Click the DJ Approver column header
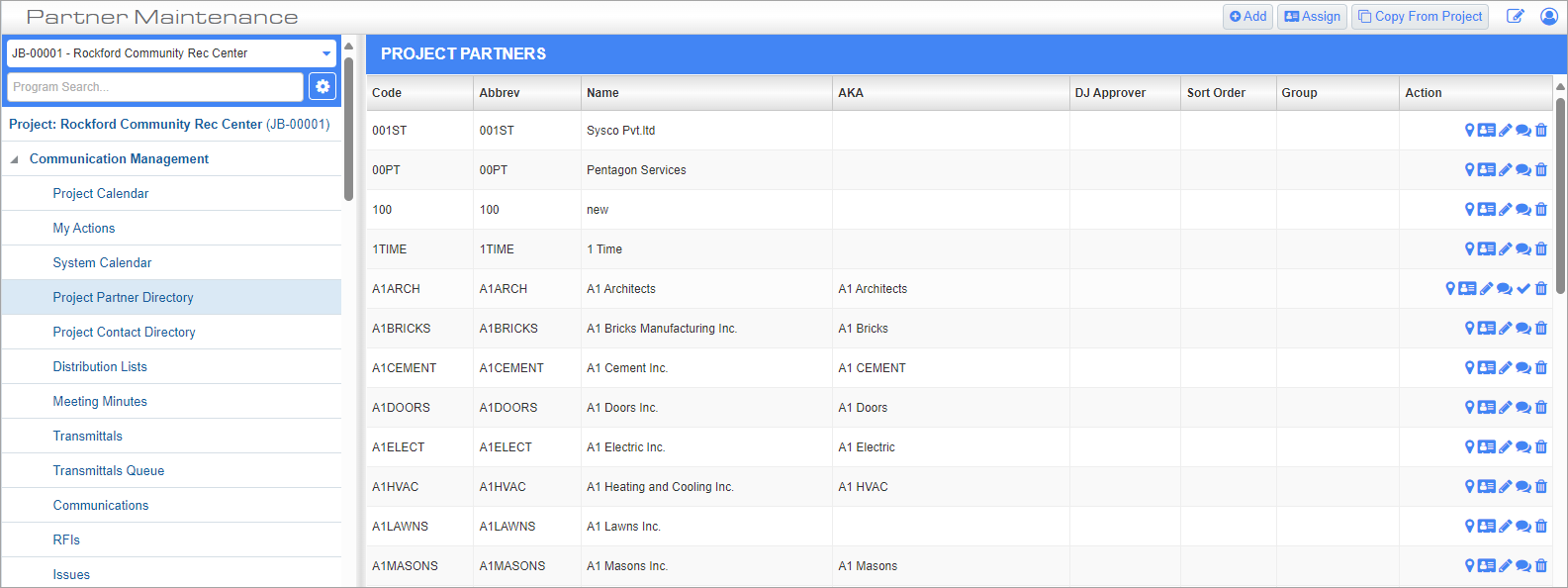The height and width of the screenshot is (588, 1568). (1125, 92)
